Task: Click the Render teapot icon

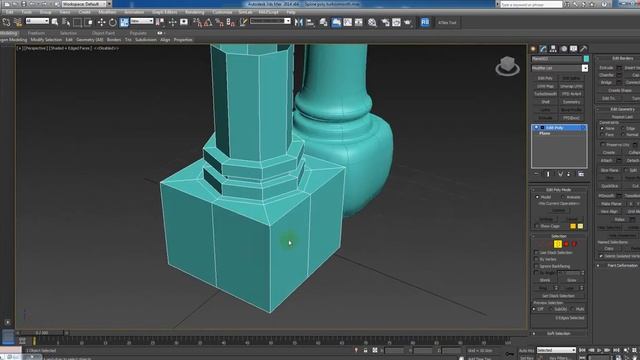Action: pyautogui.click(x=407, y=22)
